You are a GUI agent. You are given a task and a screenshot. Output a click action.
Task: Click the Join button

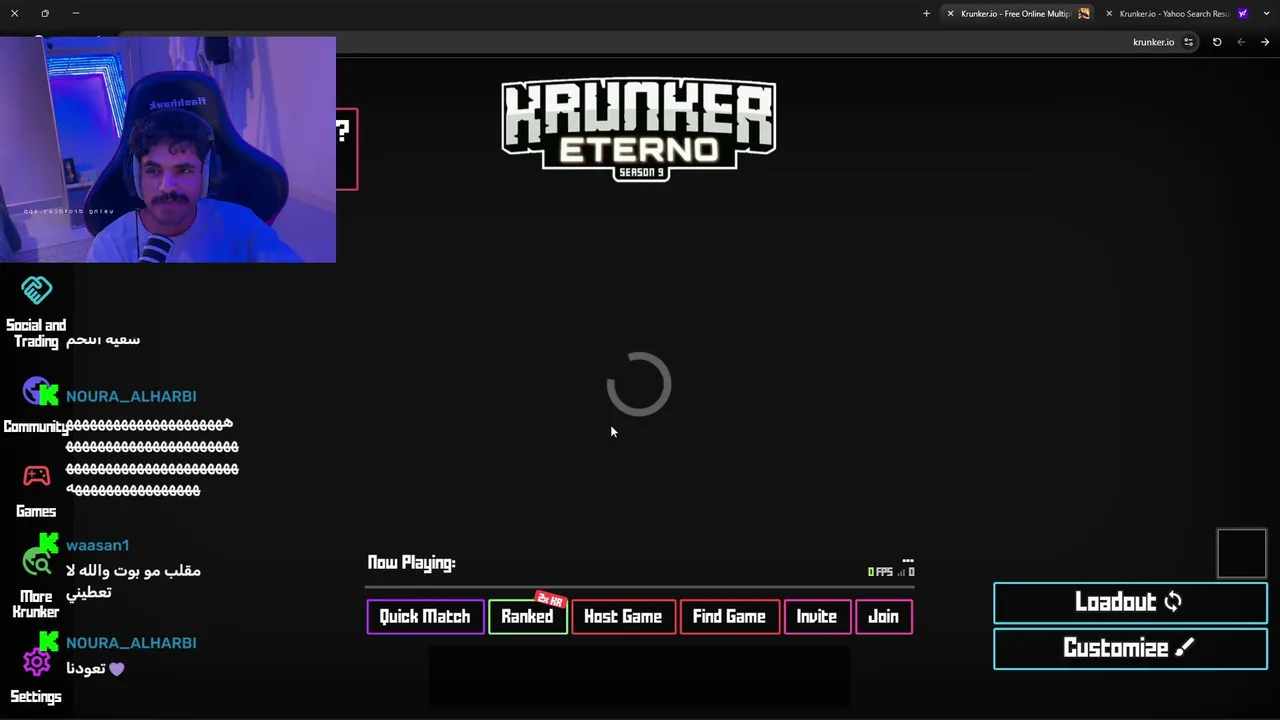pyautogui.click(x=883, y=617)
